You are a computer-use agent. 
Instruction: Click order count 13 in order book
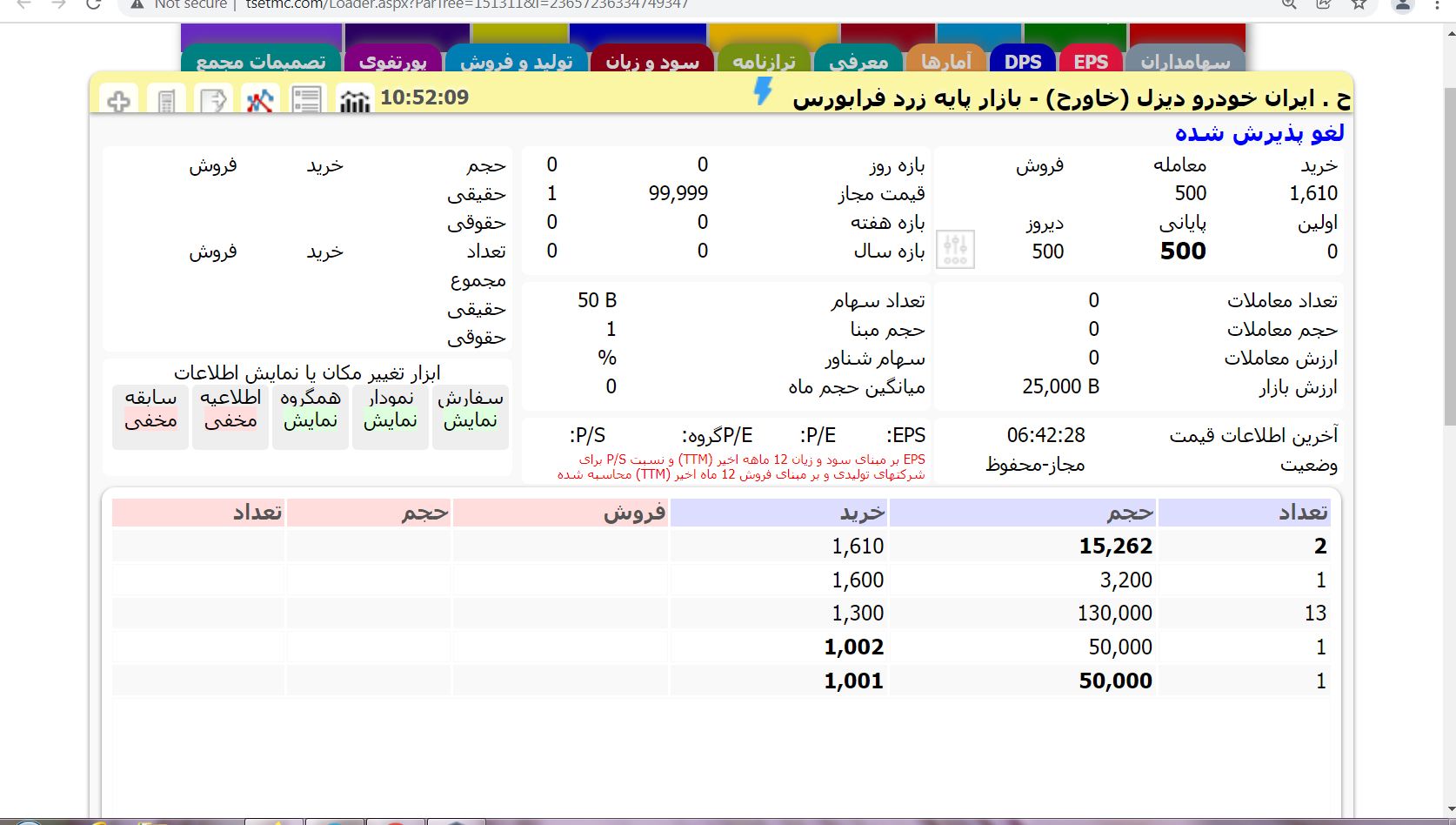[1315, 613]
